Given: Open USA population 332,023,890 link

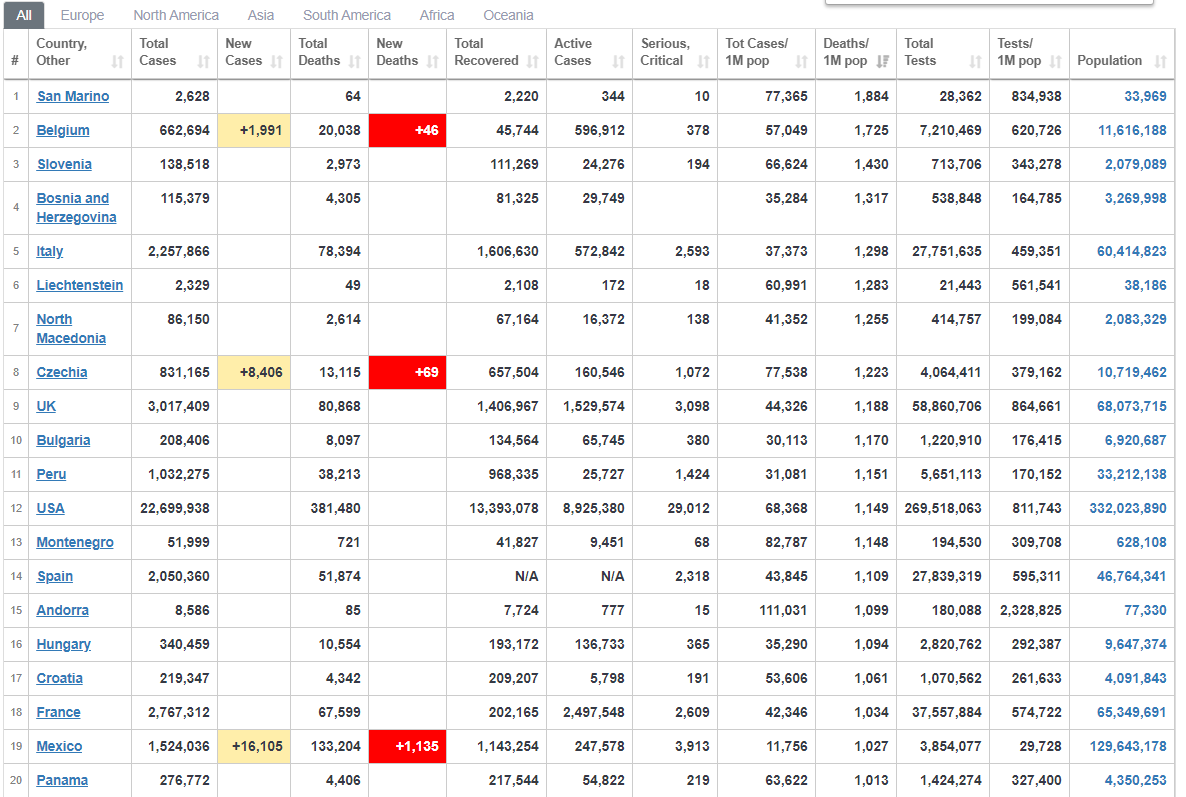Looking at the screenshot, I should click(x=1128, y=508).
